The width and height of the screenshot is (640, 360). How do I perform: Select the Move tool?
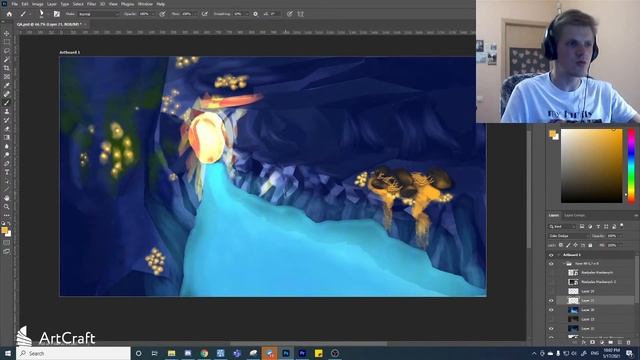pyautogui.click(x=7, y=33)
